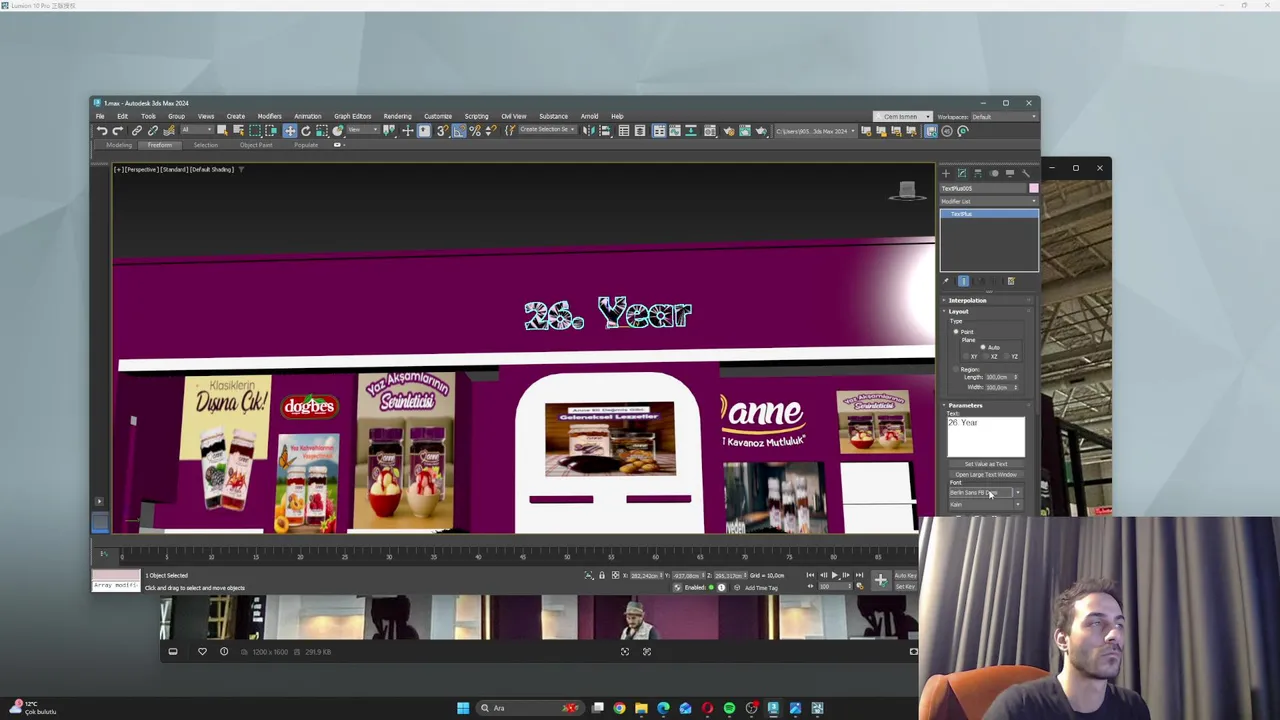Click Set Value as Text button
Screen dimensions: 1280x720
click(986, 464)
